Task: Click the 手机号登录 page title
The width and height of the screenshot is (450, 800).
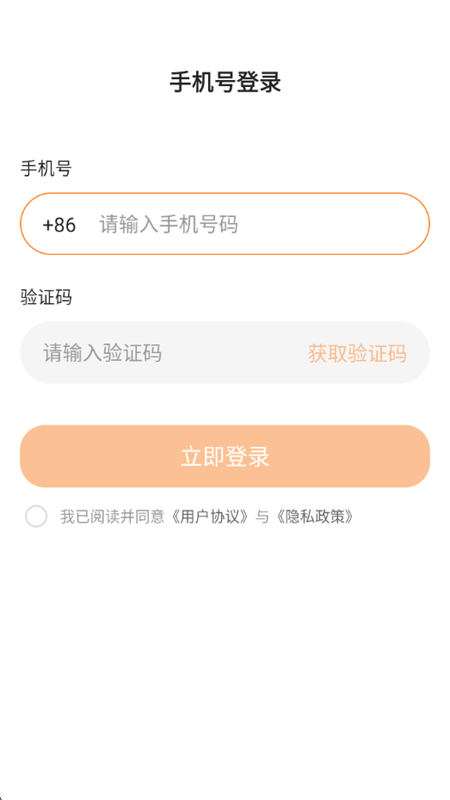Action: pyautogui.click(x=225, y=83)
